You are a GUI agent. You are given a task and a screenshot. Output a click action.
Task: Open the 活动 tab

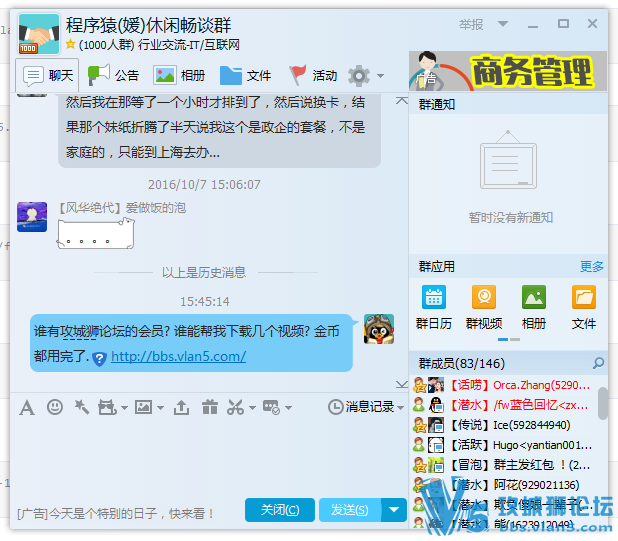point(313,75)
